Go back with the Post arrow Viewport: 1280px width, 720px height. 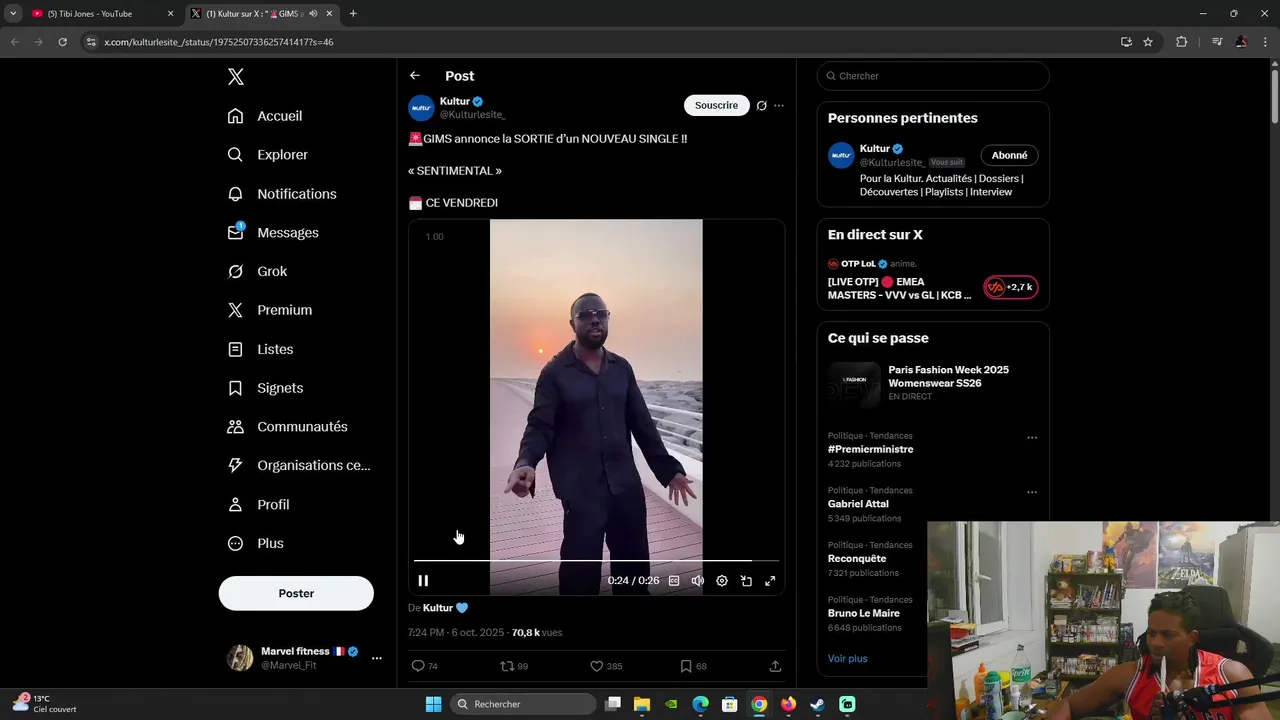[x=414, y=76]
